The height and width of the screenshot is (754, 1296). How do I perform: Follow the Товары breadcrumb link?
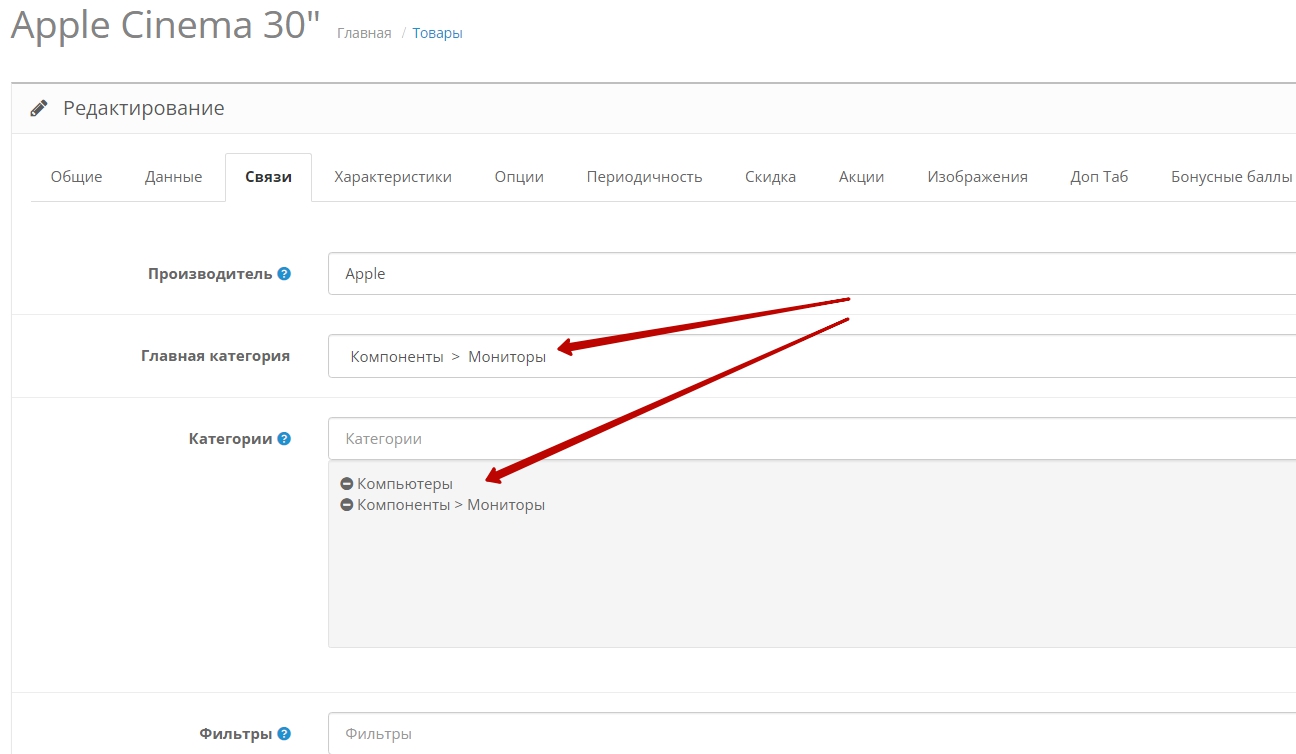(x=438, y=33)
